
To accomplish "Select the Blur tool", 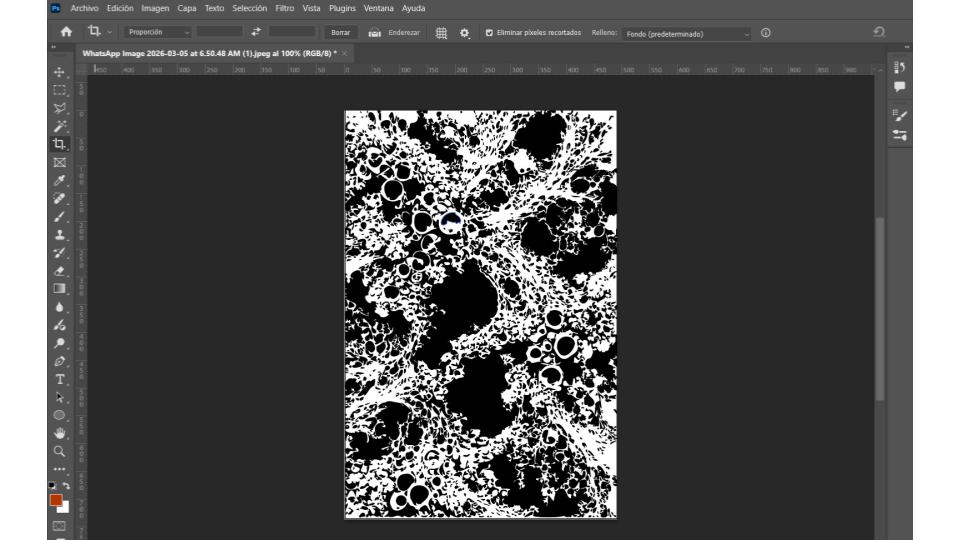I will pos(59,307).
